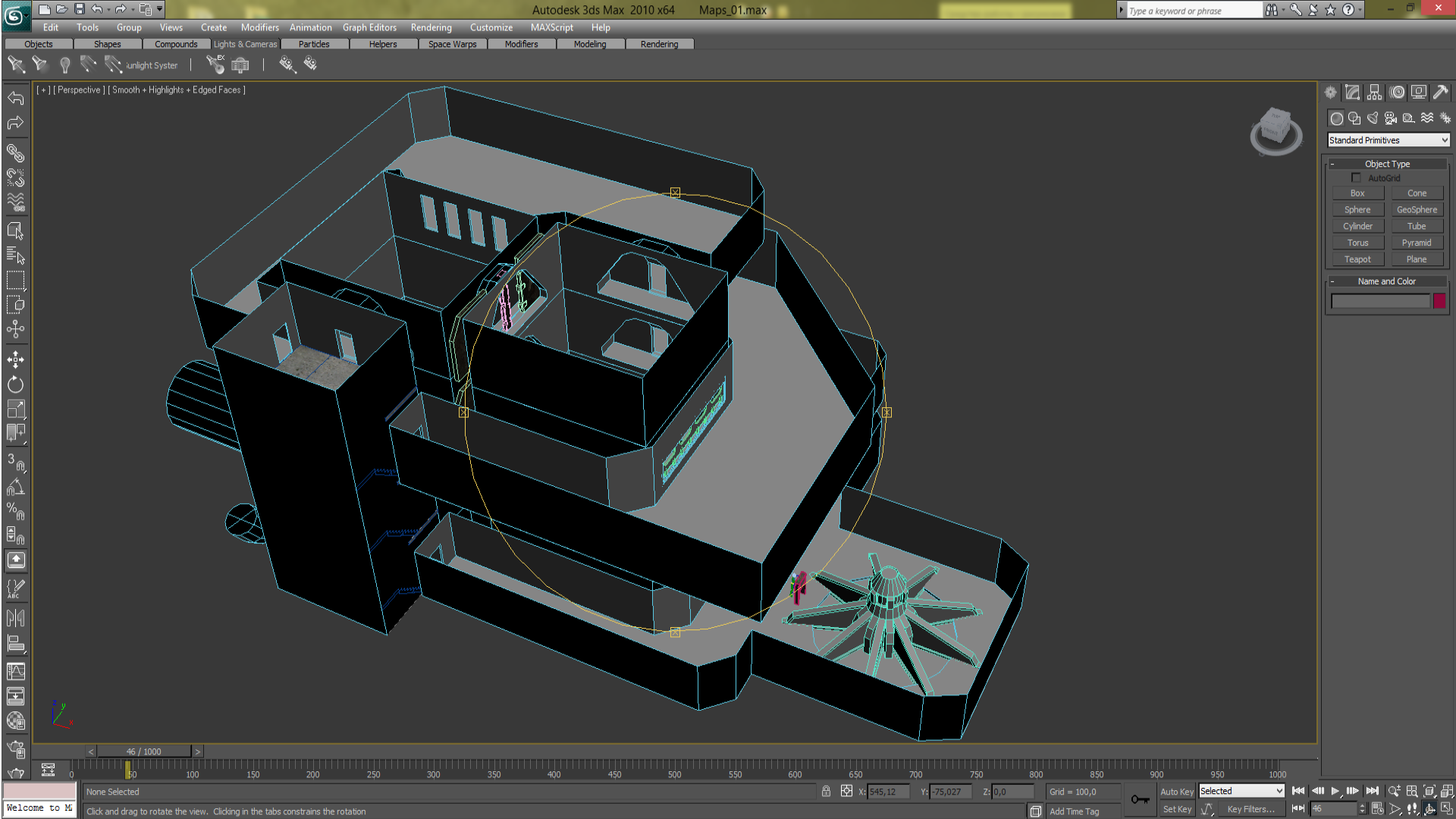The image size is (1456, 819).
Task: Collapse the Object Type rollout
Action: click(x=1387, y=164)
